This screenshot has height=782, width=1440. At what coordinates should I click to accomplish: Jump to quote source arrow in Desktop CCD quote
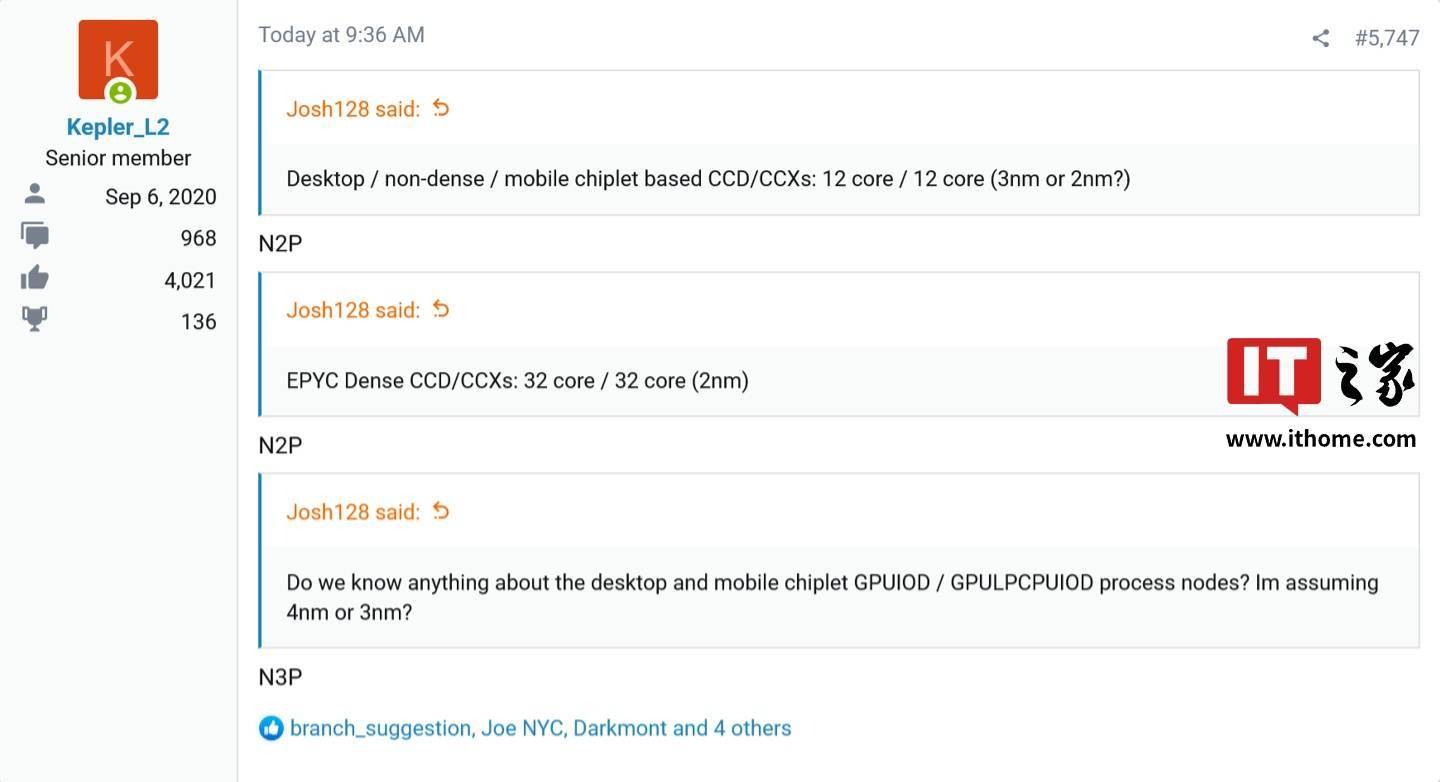pos(441,108)
